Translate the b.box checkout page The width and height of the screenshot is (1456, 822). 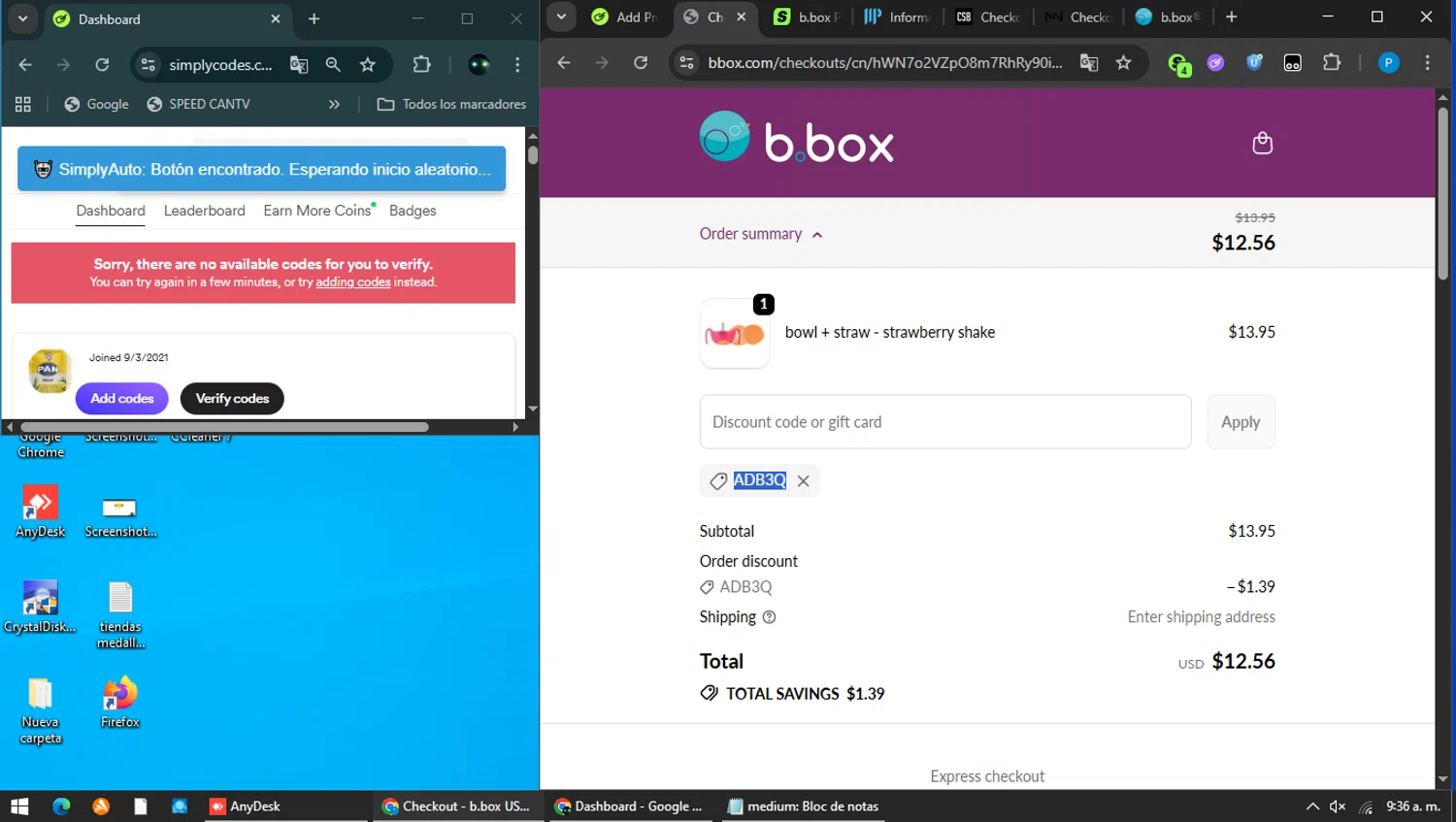(1089, 63)
